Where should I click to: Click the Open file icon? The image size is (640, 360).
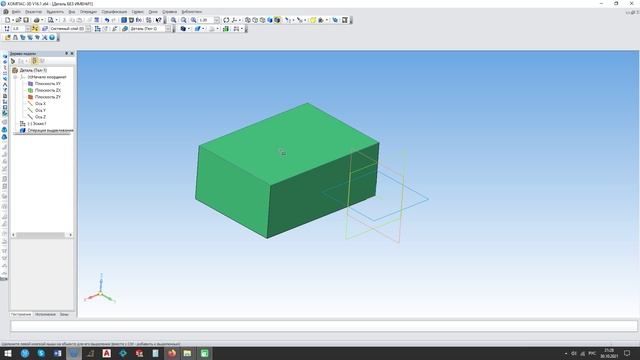19,20
